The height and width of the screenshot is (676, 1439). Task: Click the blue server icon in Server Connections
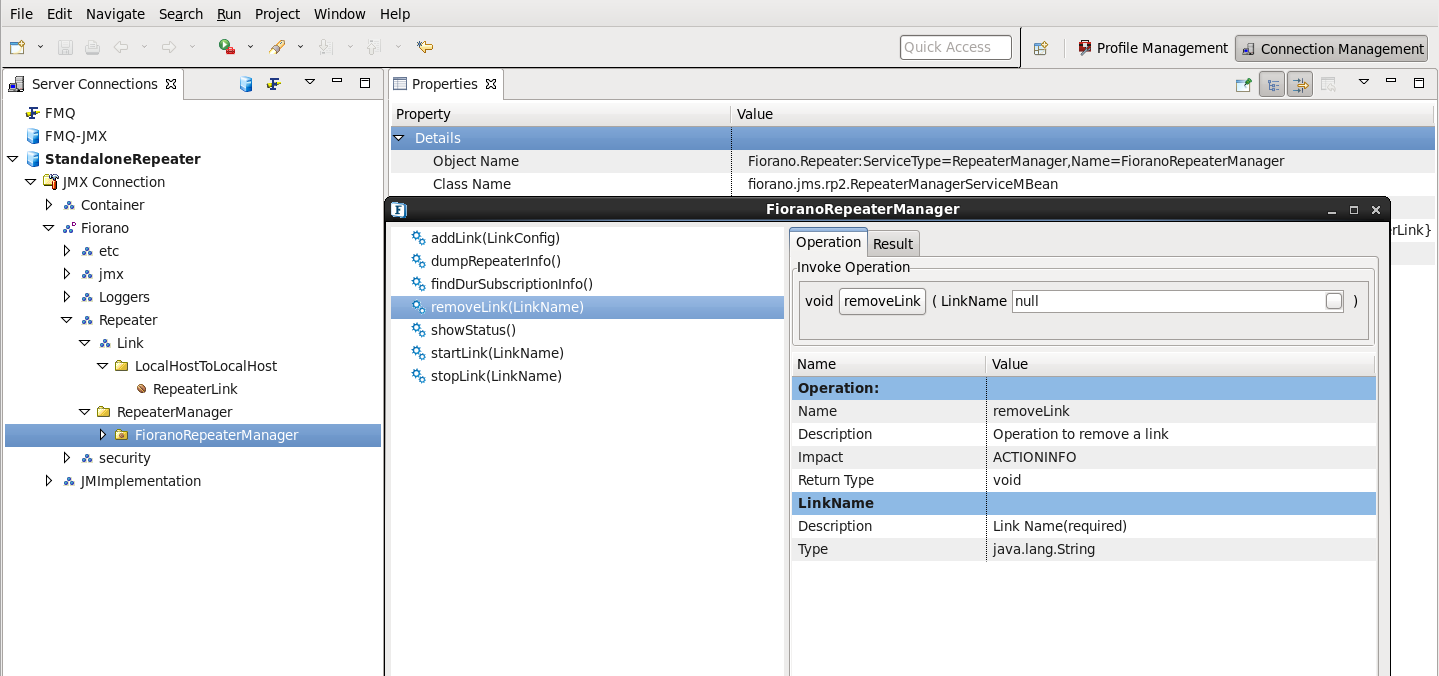point(246,84)
